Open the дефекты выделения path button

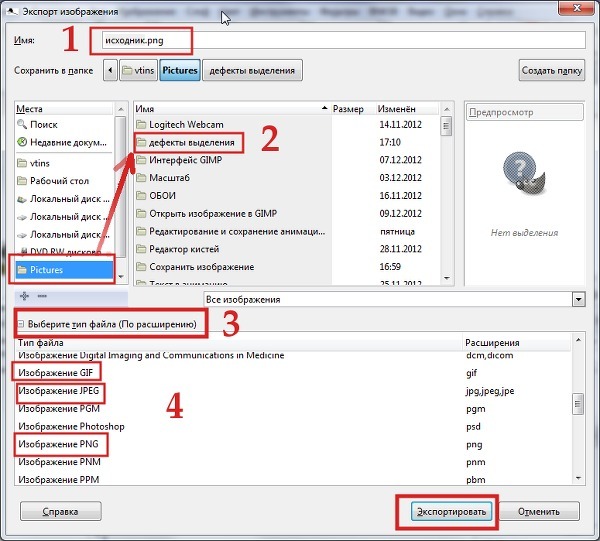pos(252,70)
